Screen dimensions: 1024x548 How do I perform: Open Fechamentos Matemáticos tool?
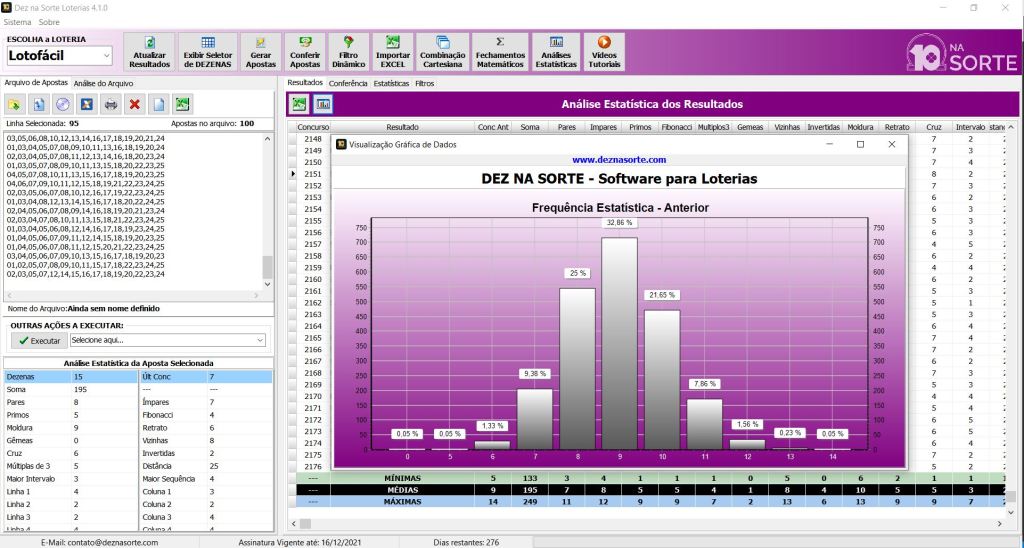[500, 52]
